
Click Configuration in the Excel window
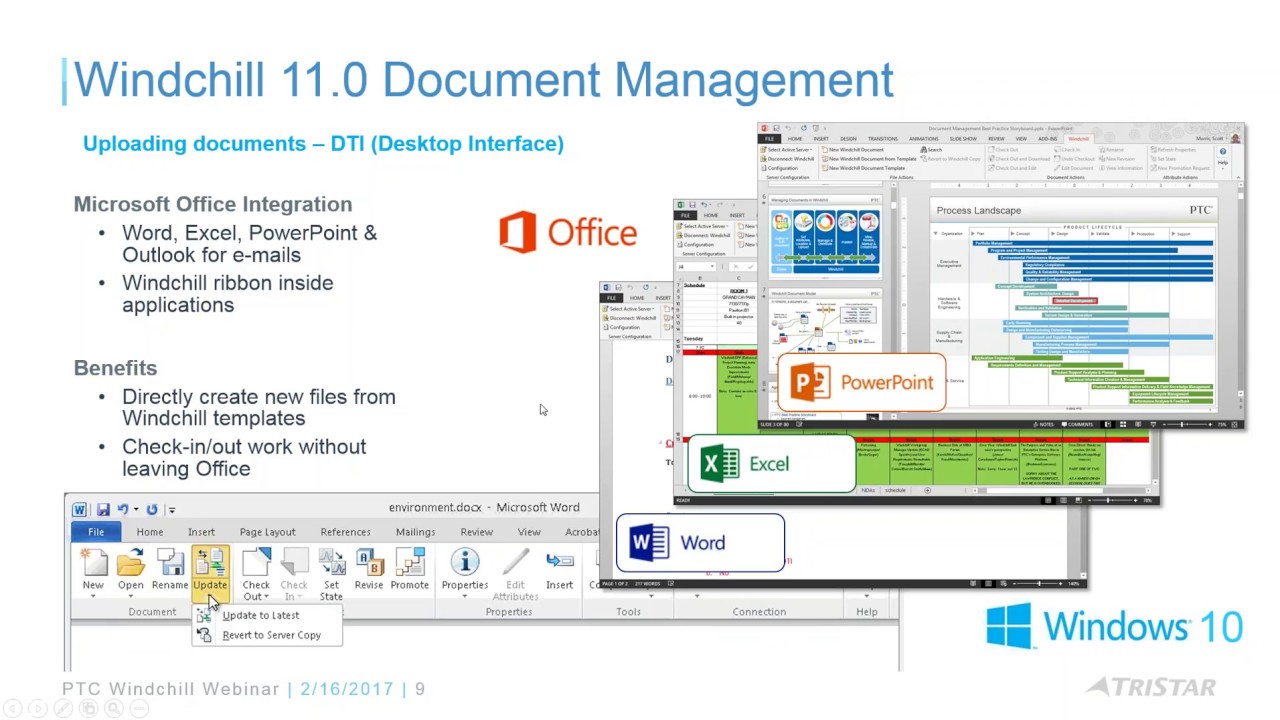696,244
